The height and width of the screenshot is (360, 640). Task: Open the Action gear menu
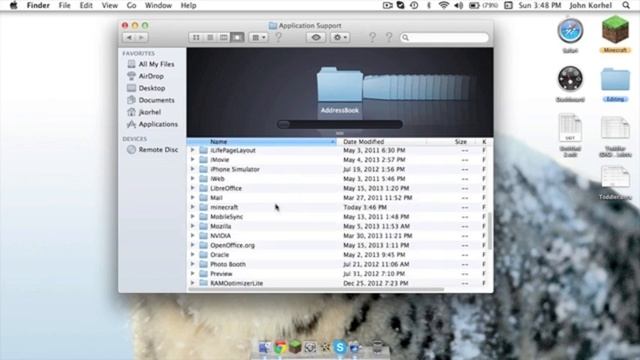[340, 38]
